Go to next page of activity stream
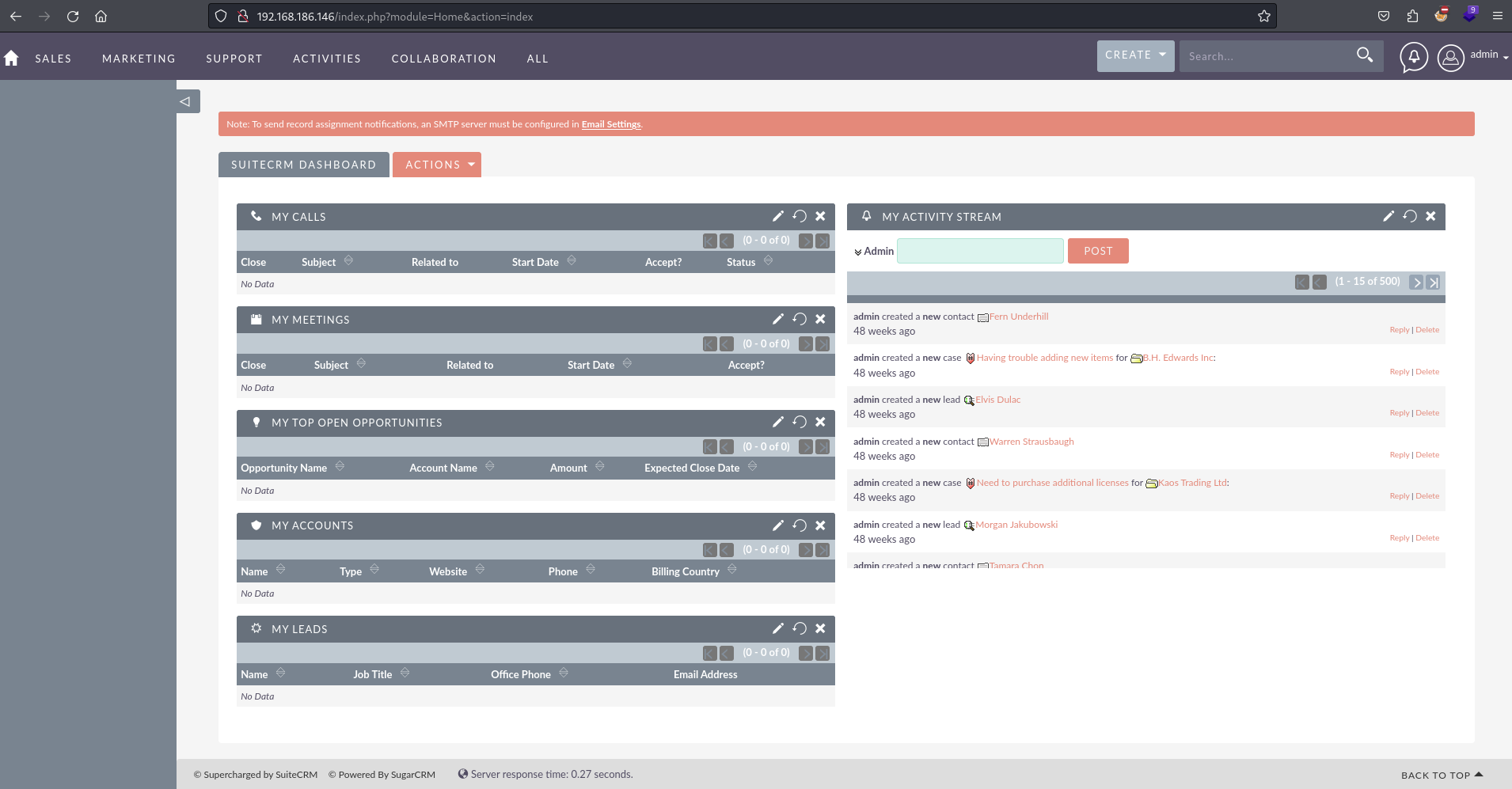 point(1416,283)
